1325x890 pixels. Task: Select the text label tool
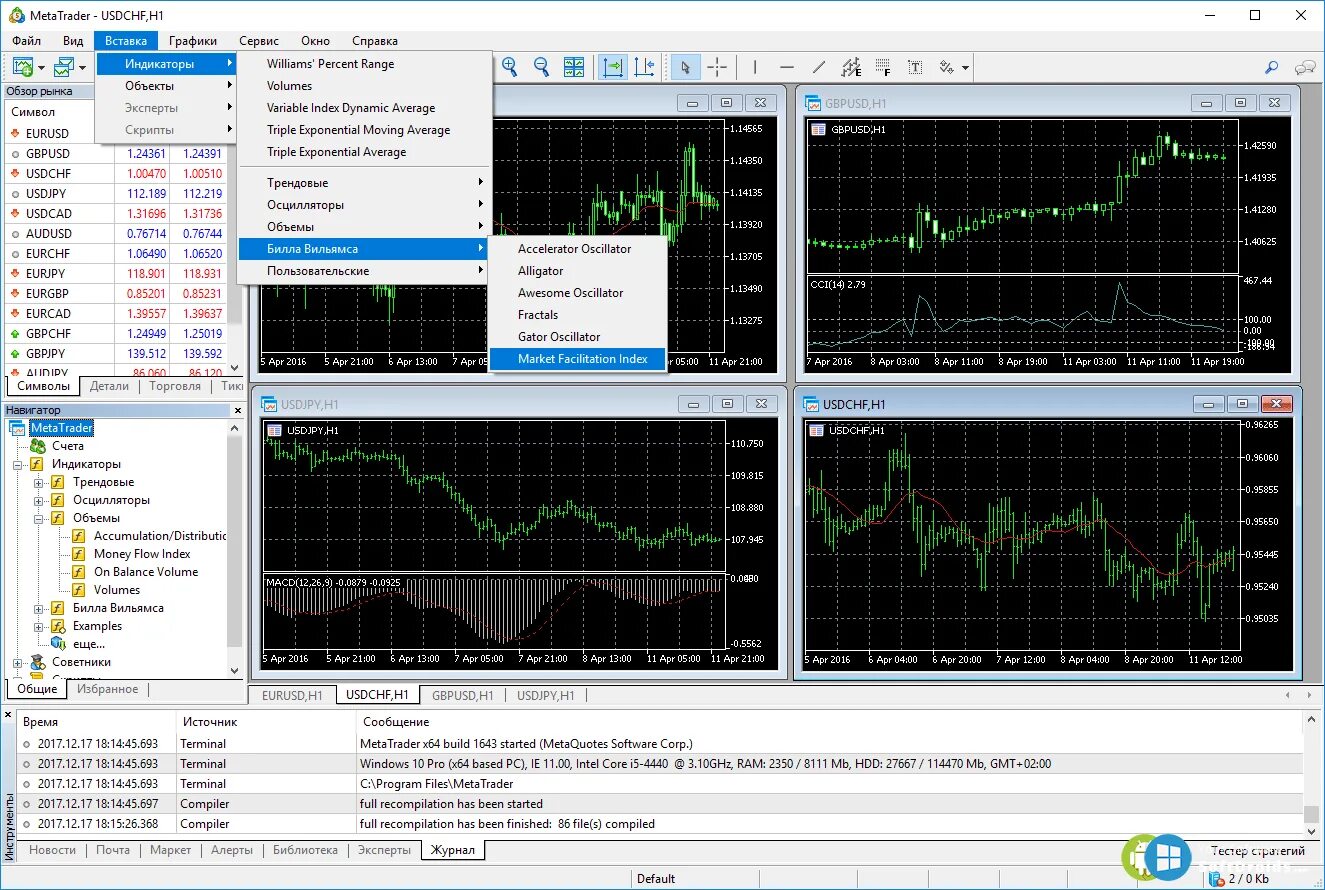(915, 67)
